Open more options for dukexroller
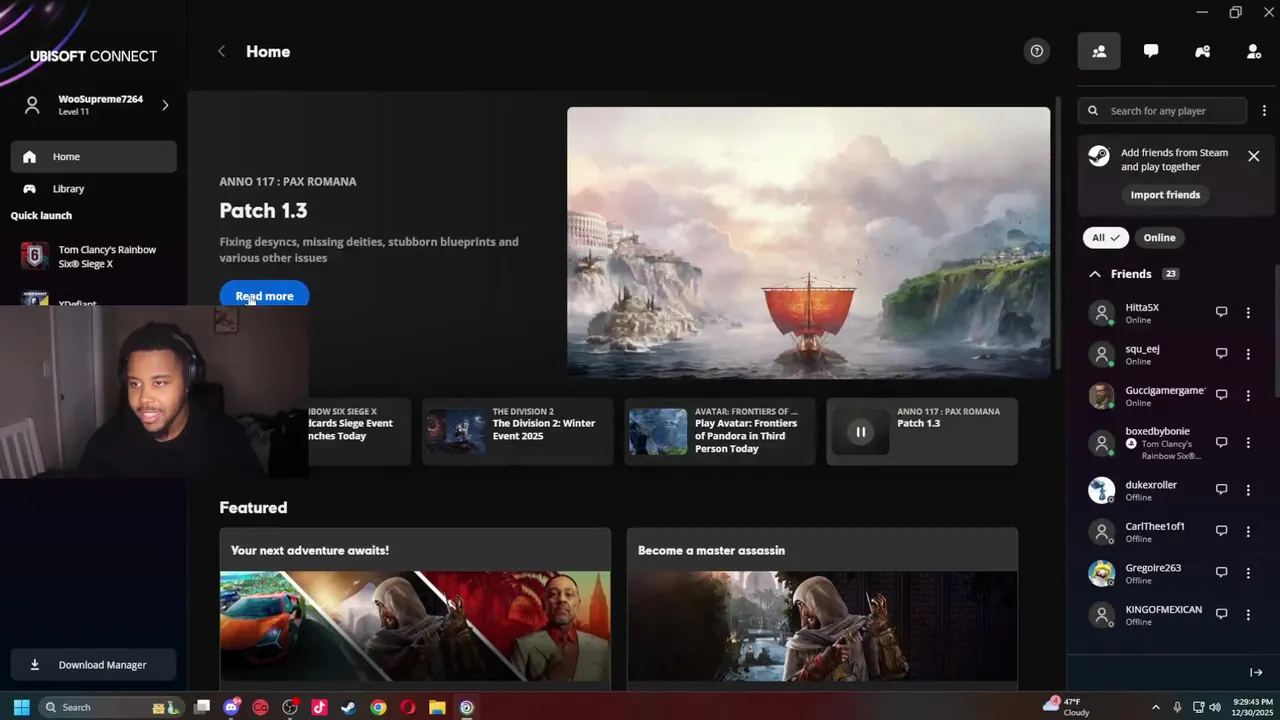The height and width of the screenshot is (720, 1280). 1248,490
